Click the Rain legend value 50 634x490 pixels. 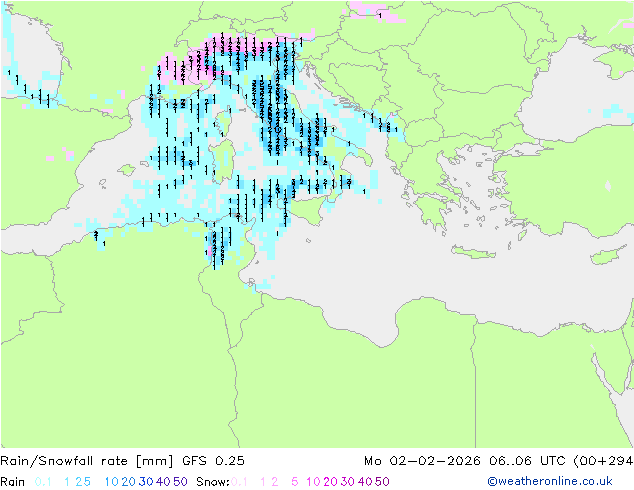[x=180, y=482]
